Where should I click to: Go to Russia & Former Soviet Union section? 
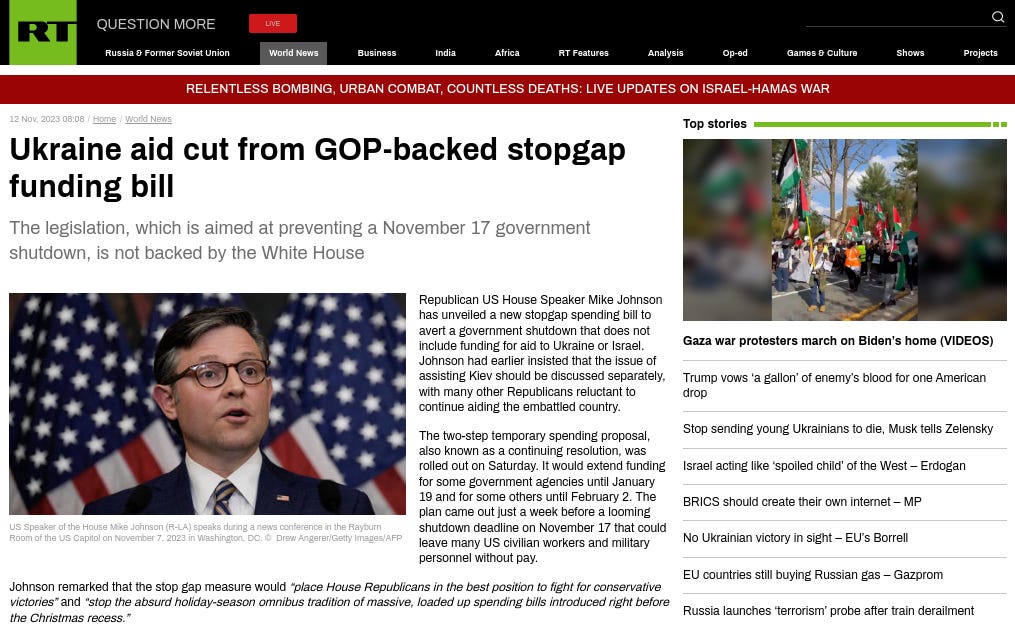pos(167,53)
